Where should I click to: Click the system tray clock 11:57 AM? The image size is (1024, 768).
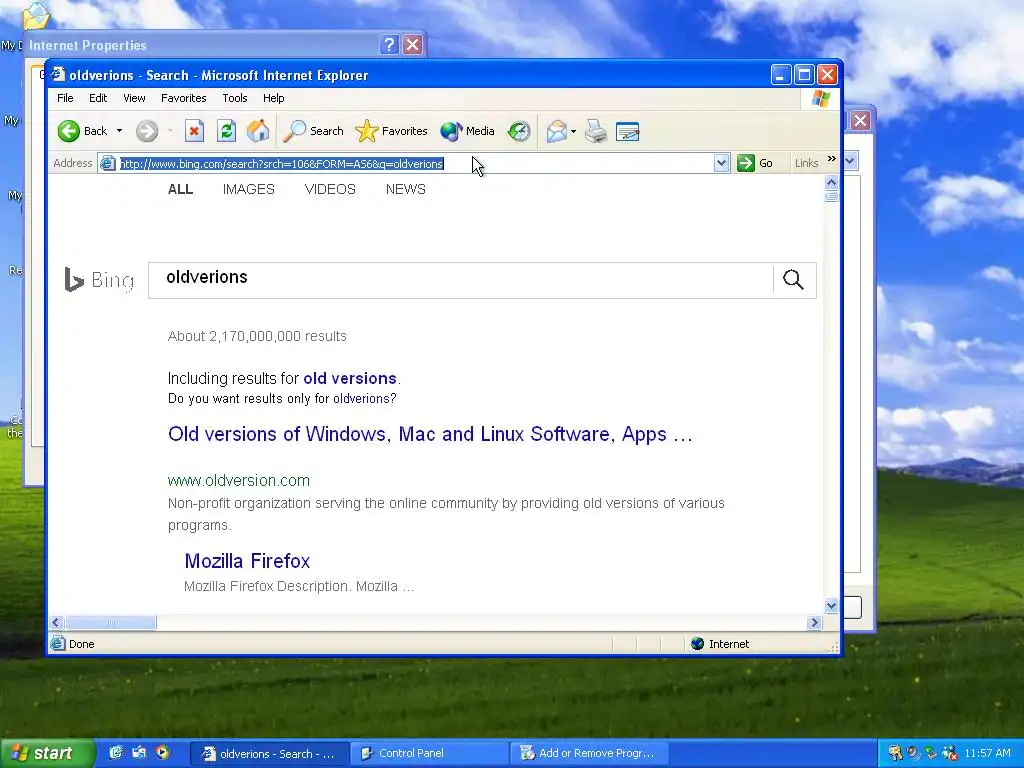987,753
